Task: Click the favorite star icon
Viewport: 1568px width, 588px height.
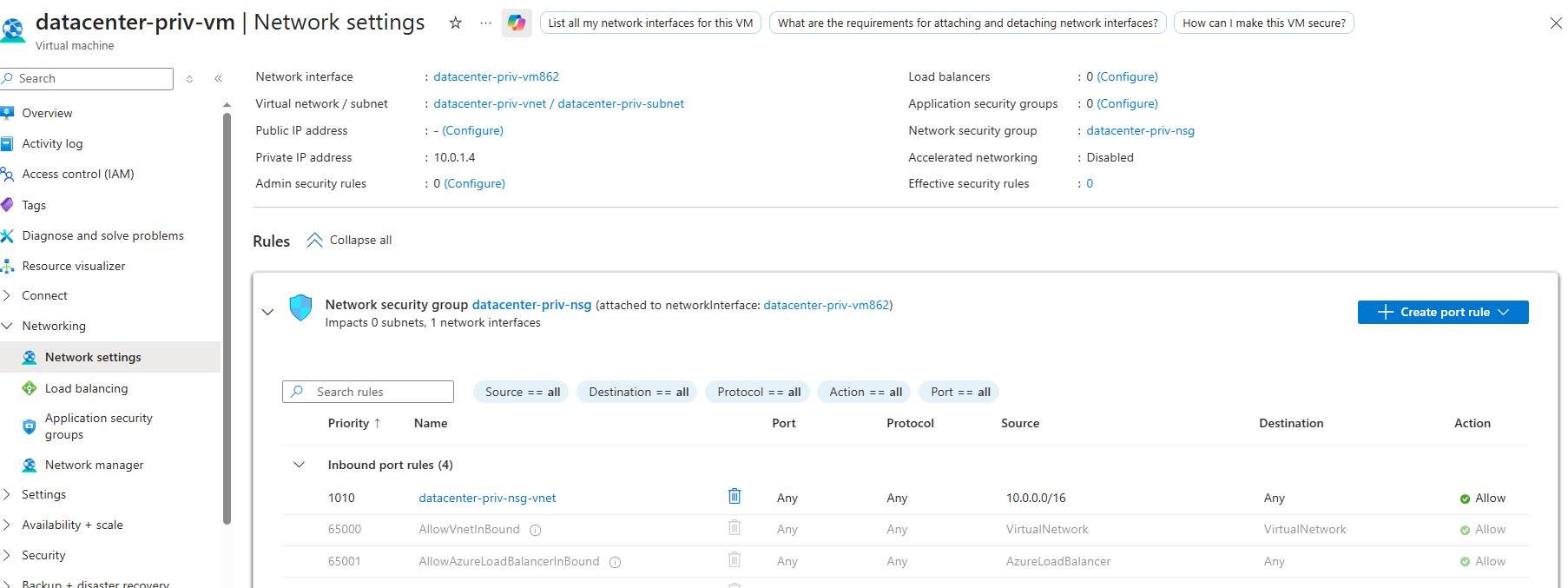Action: click(x=455, y=23)
